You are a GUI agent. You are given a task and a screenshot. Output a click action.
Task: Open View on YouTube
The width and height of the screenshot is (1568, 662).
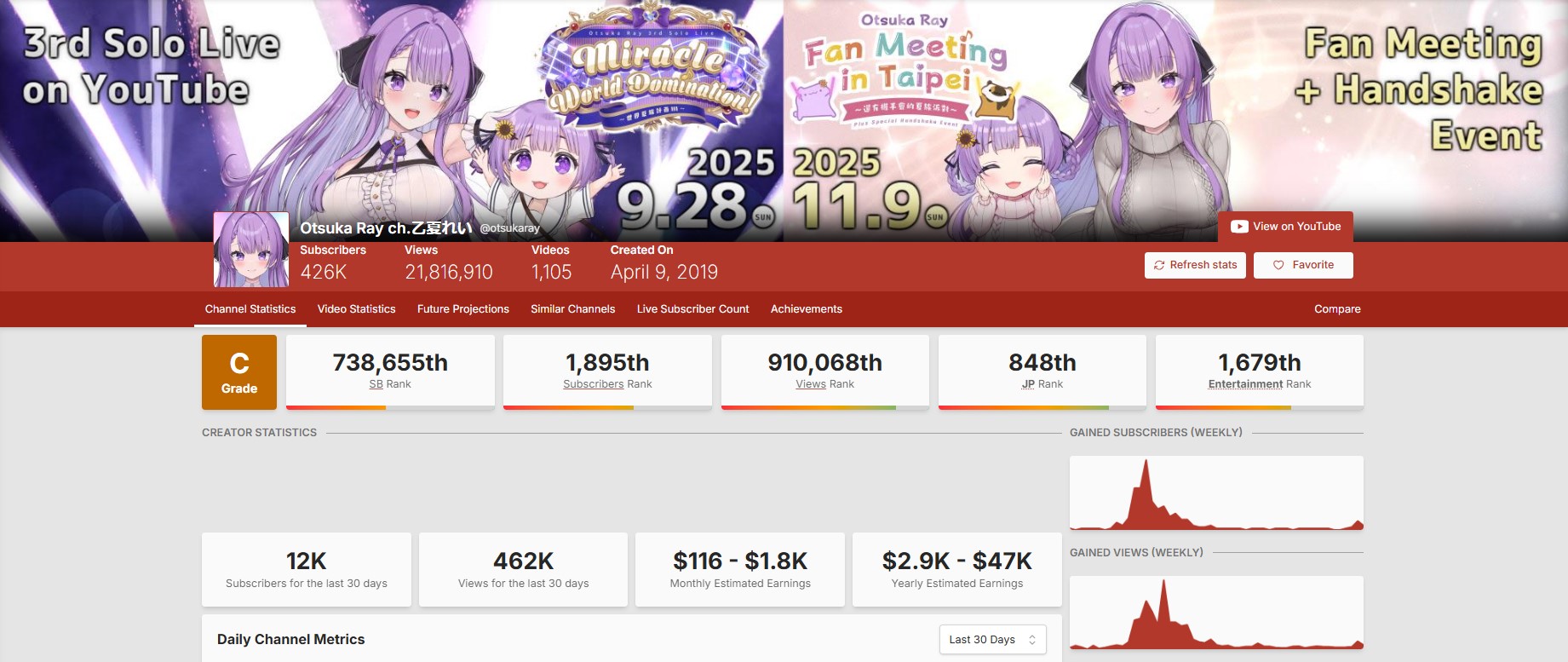click(x=1285, y=227)
